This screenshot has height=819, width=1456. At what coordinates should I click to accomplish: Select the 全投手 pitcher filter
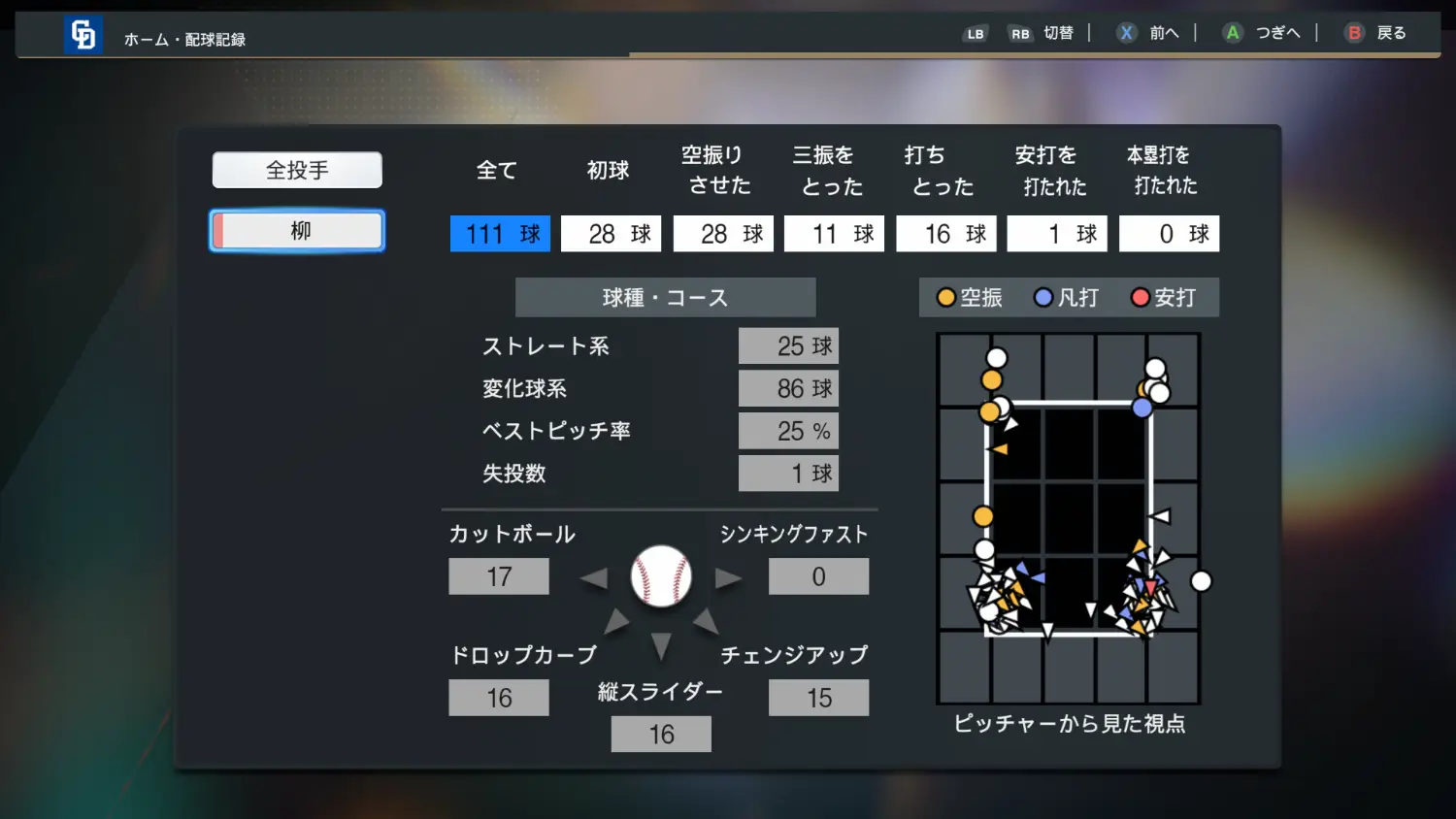[x=297, y=171]
